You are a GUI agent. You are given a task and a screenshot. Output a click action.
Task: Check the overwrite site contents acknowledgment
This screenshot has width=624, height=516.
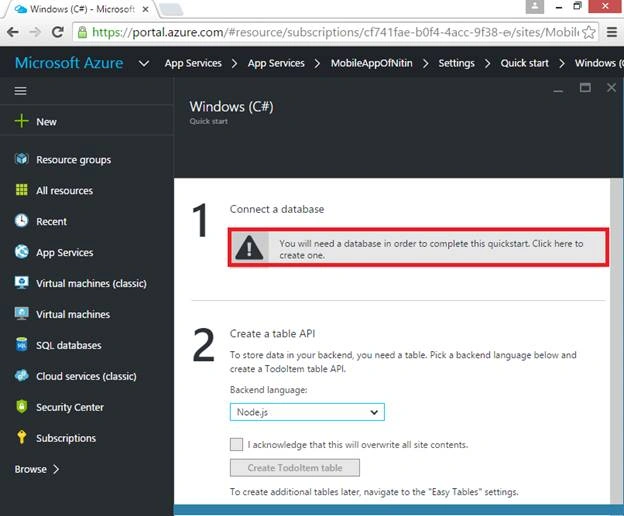pos(236,444)
